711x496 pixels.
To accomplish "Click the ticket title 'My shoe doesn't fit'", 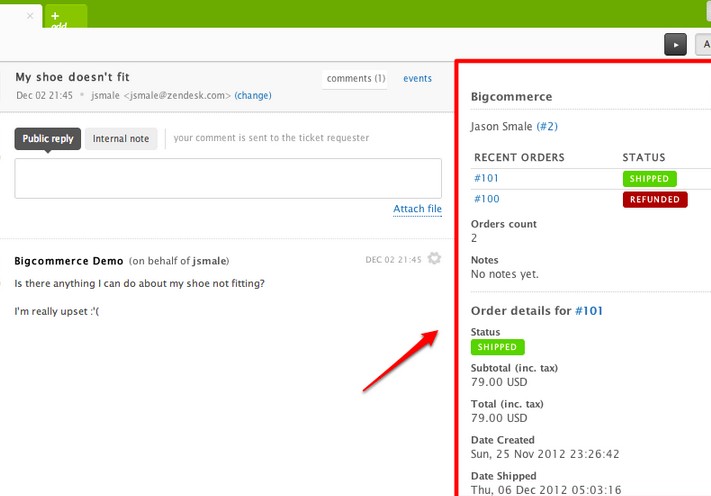I will [73, 77].
